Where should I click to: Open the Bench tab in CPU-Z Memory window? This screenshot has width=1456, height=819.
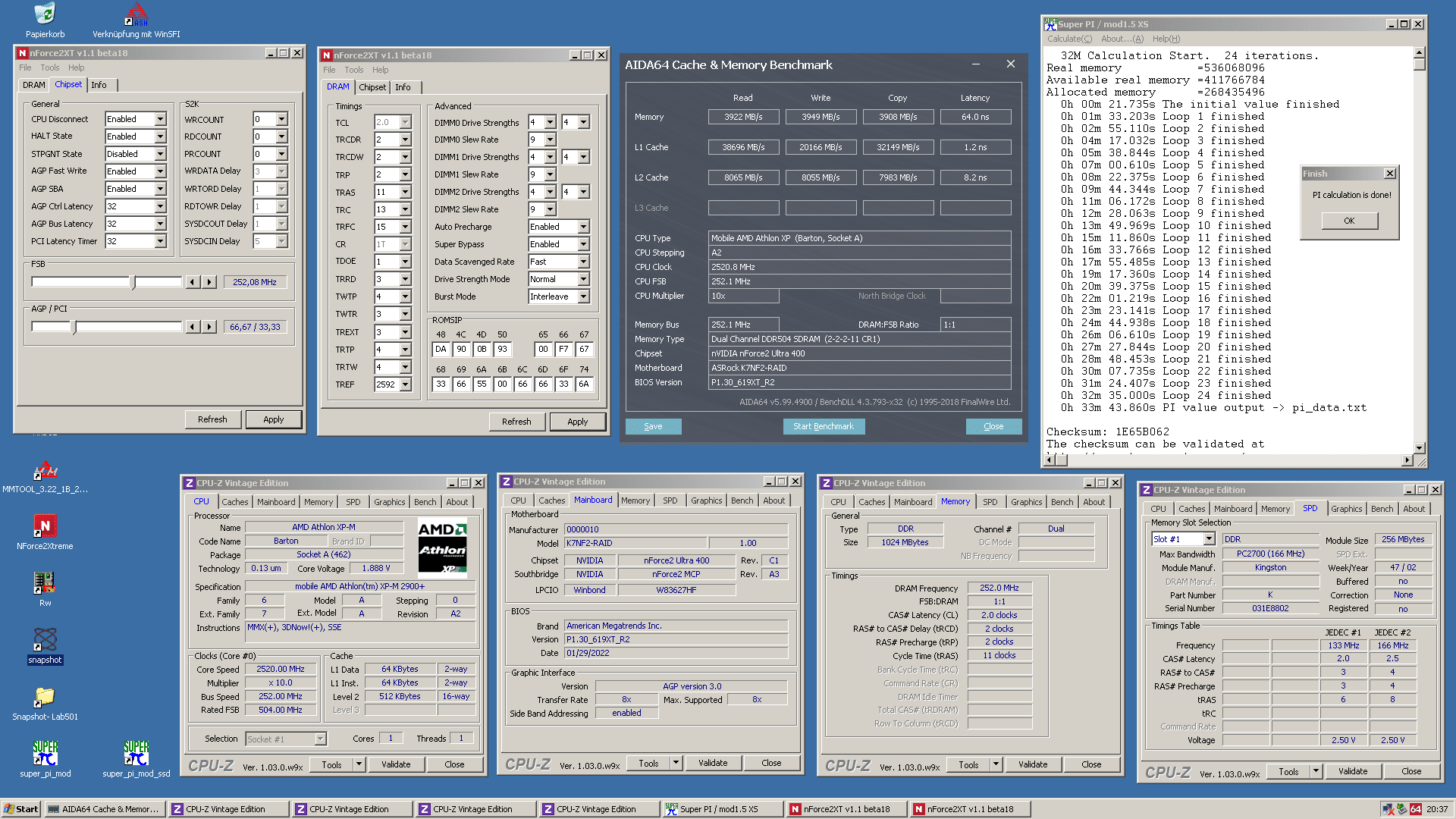point(1062,502)
